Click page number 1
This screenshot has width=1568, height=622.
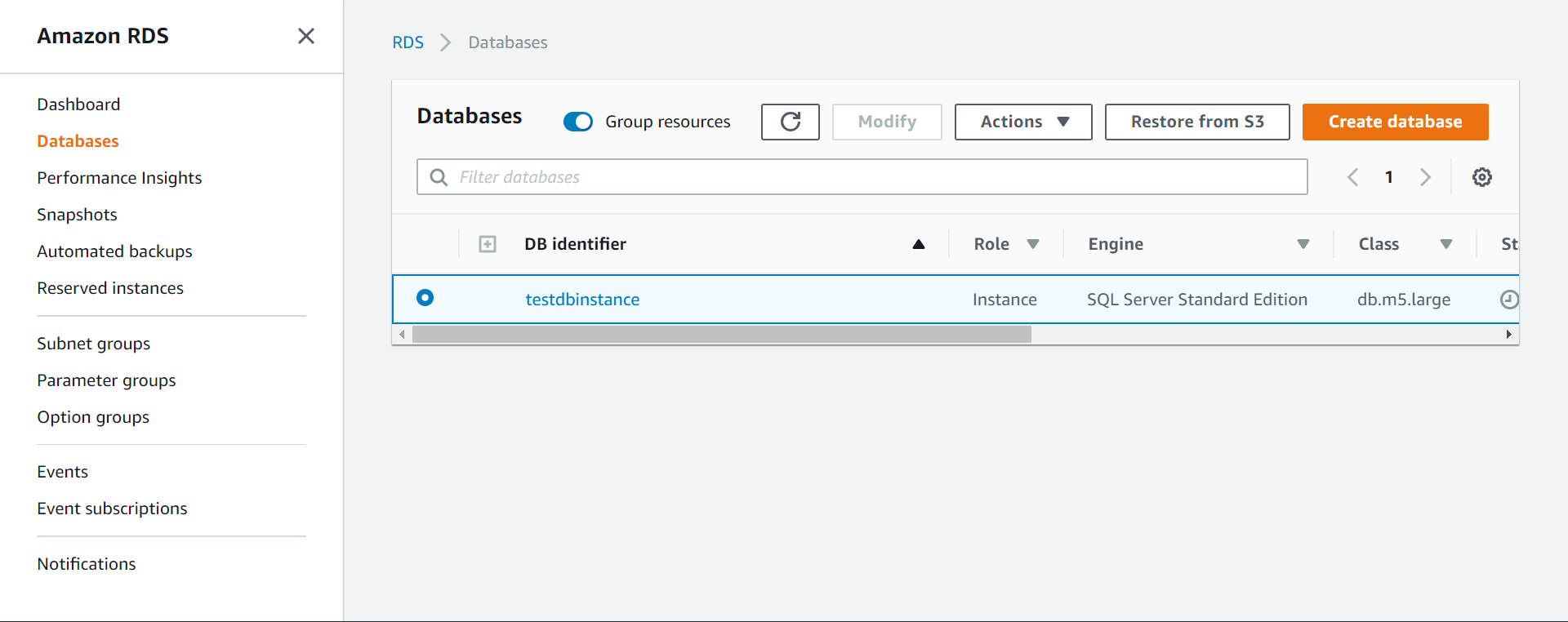click(x=1389, y=177)
